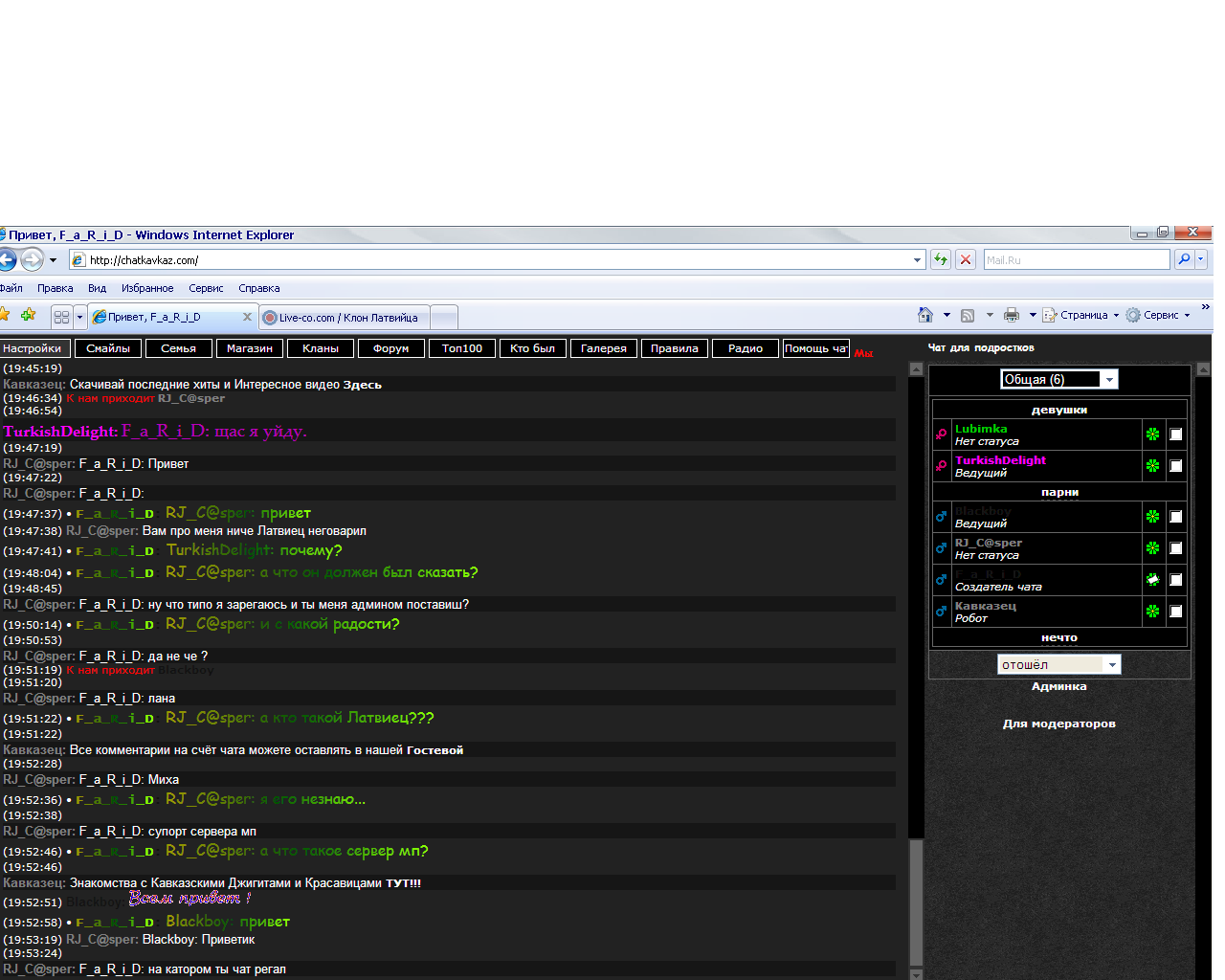
Task: Click the green flower icon next to Lubimka
Action: pos(1153,434)
